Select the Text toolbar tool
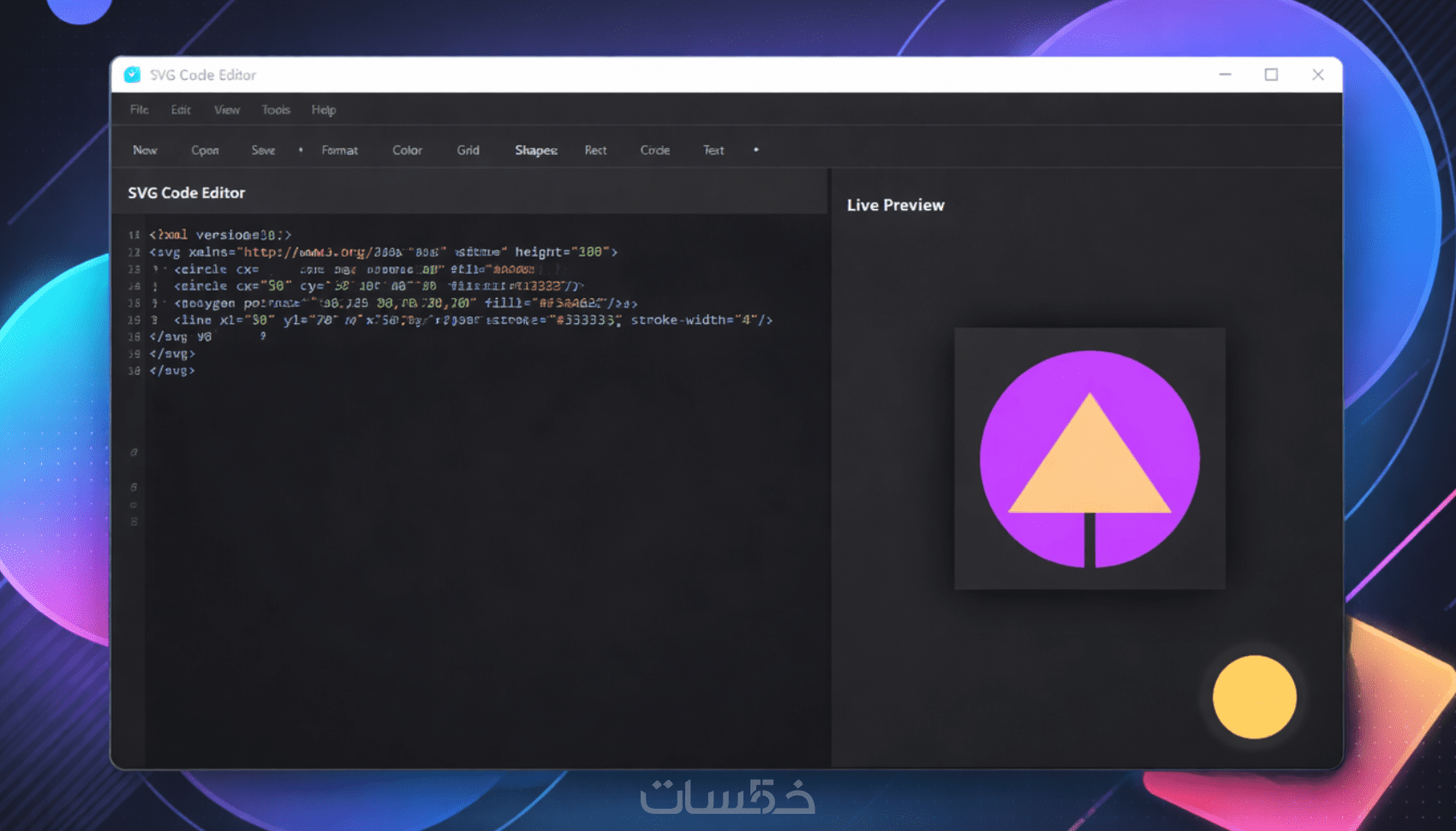Screen dimensions: 1456x831 713,150
